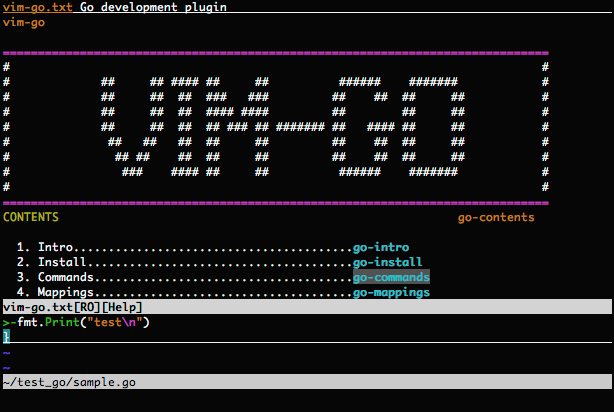Screen dimensions: 614x412
Task: Select the '2. Install' contents row
Action: 219,262
